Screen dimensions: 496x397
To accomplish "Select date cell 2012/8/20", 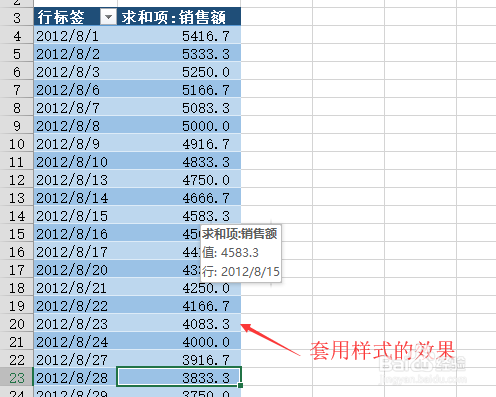I will tap(75, 270).
